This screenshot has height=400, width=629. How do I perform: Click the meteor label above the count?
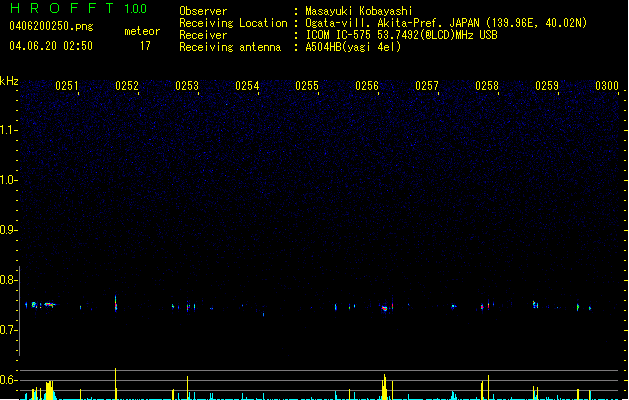(x=142, y=31)
